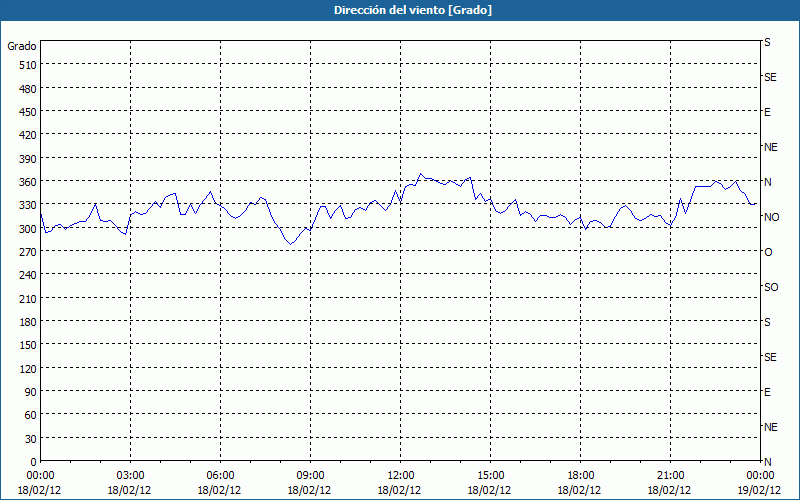Click the S compass label at 180
Viewport: 800px width, 500px height.
tap(767, 322)
